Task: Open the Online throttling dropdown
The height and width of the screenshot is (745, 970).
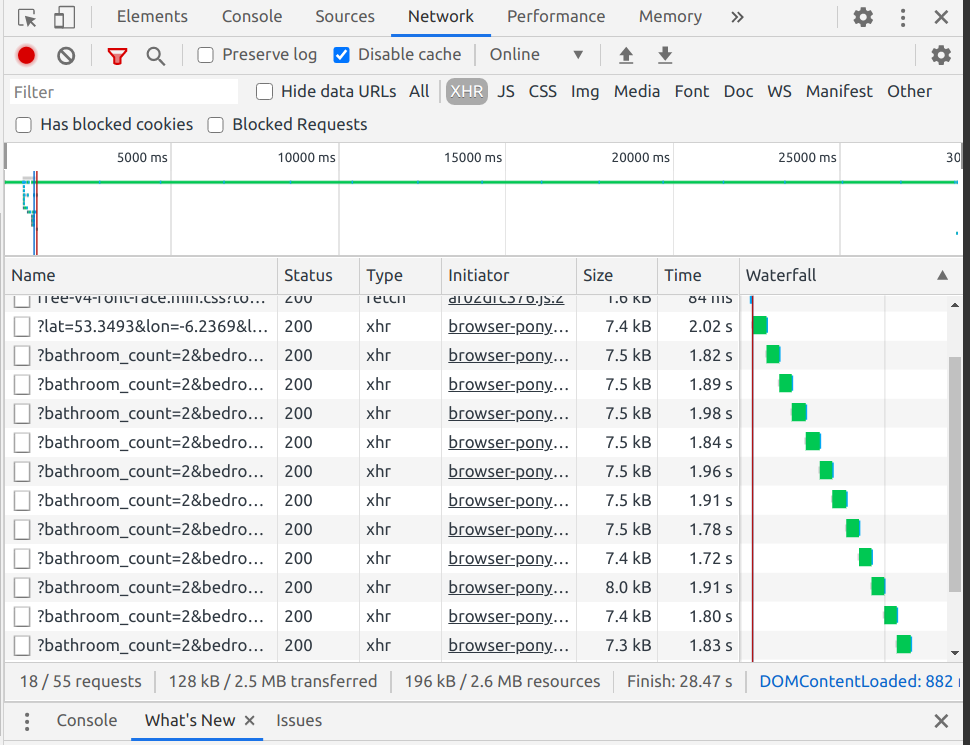Action: tap(536, 55)
